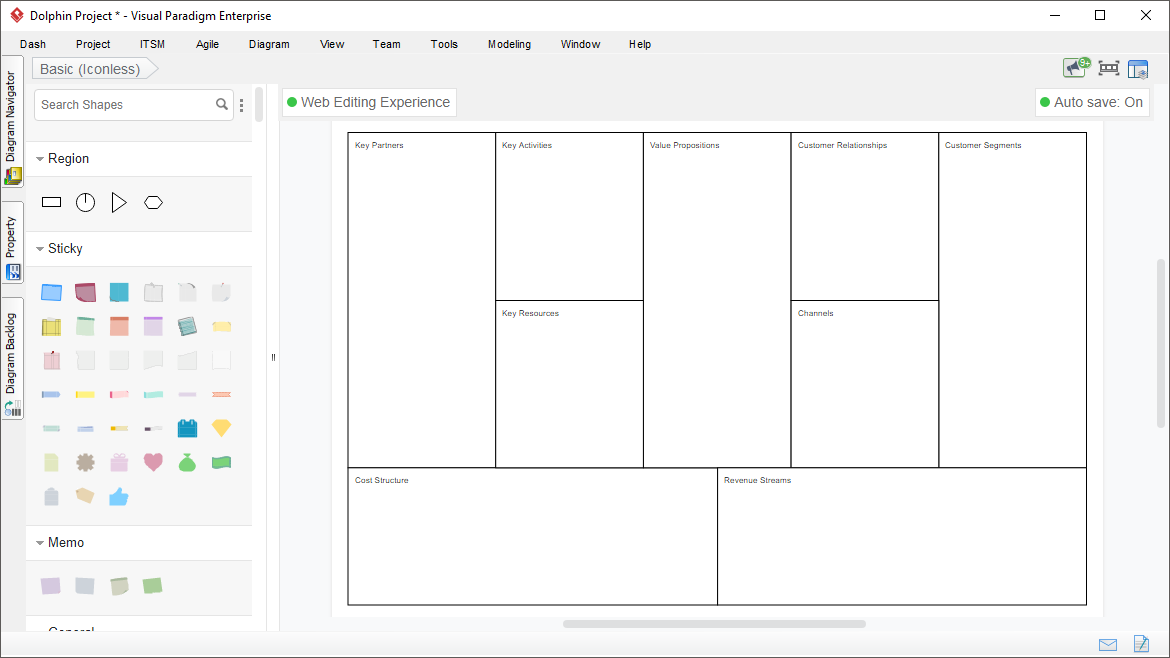
Task: Click the fit-to-screen presentation icon
Action: (1109, 69)
